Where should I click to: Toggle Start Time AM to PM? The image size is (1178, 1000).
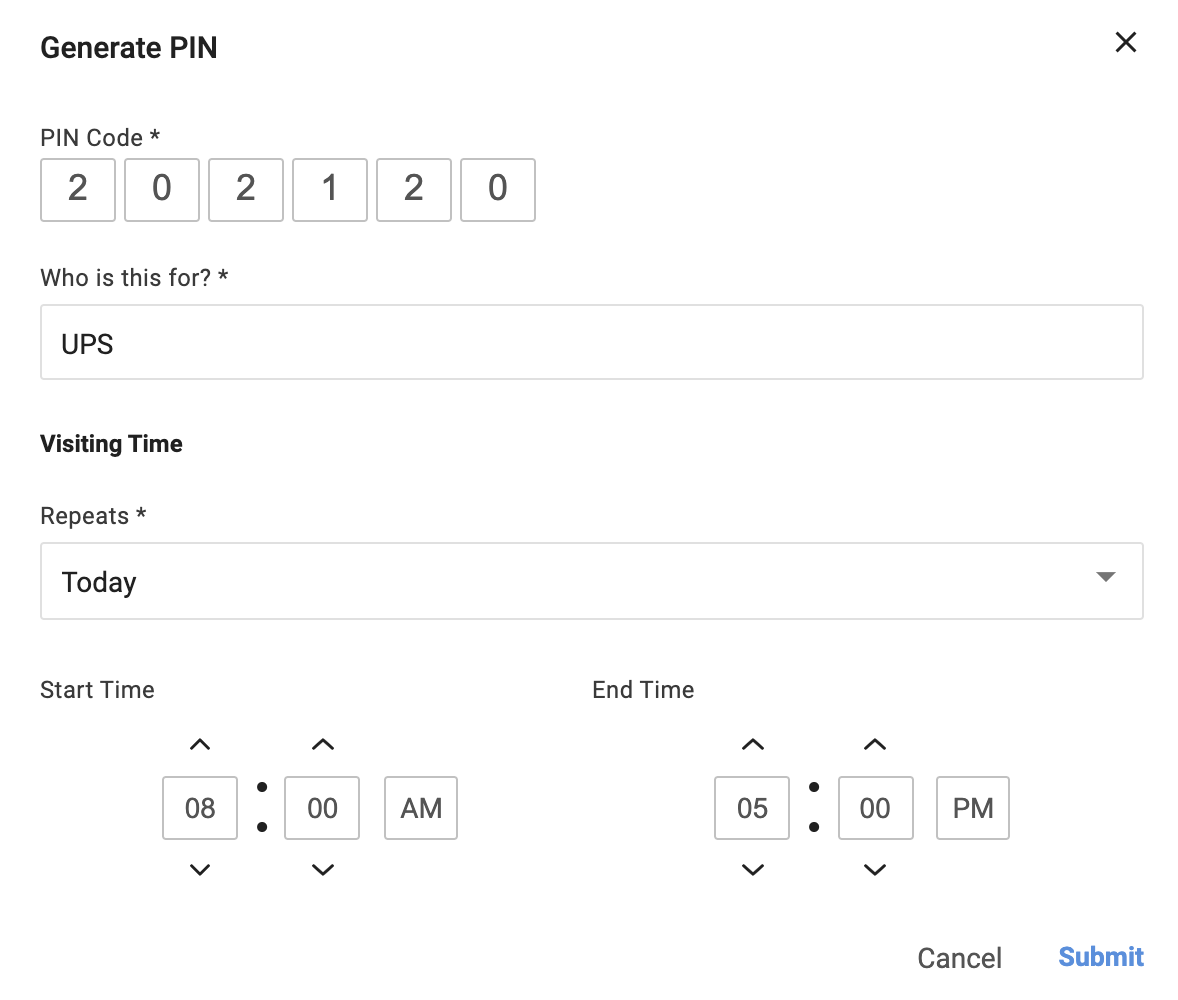421,808
